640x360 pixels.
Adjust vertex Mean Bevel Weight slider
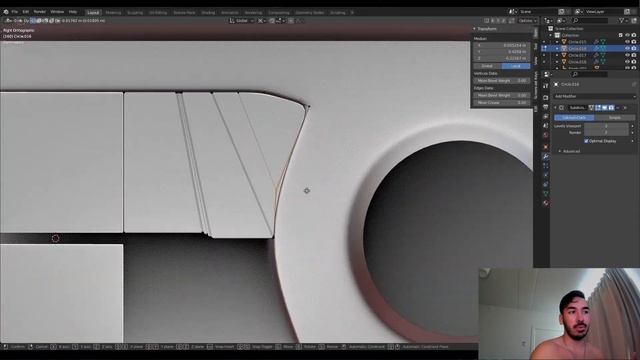(x=502, y=81)
